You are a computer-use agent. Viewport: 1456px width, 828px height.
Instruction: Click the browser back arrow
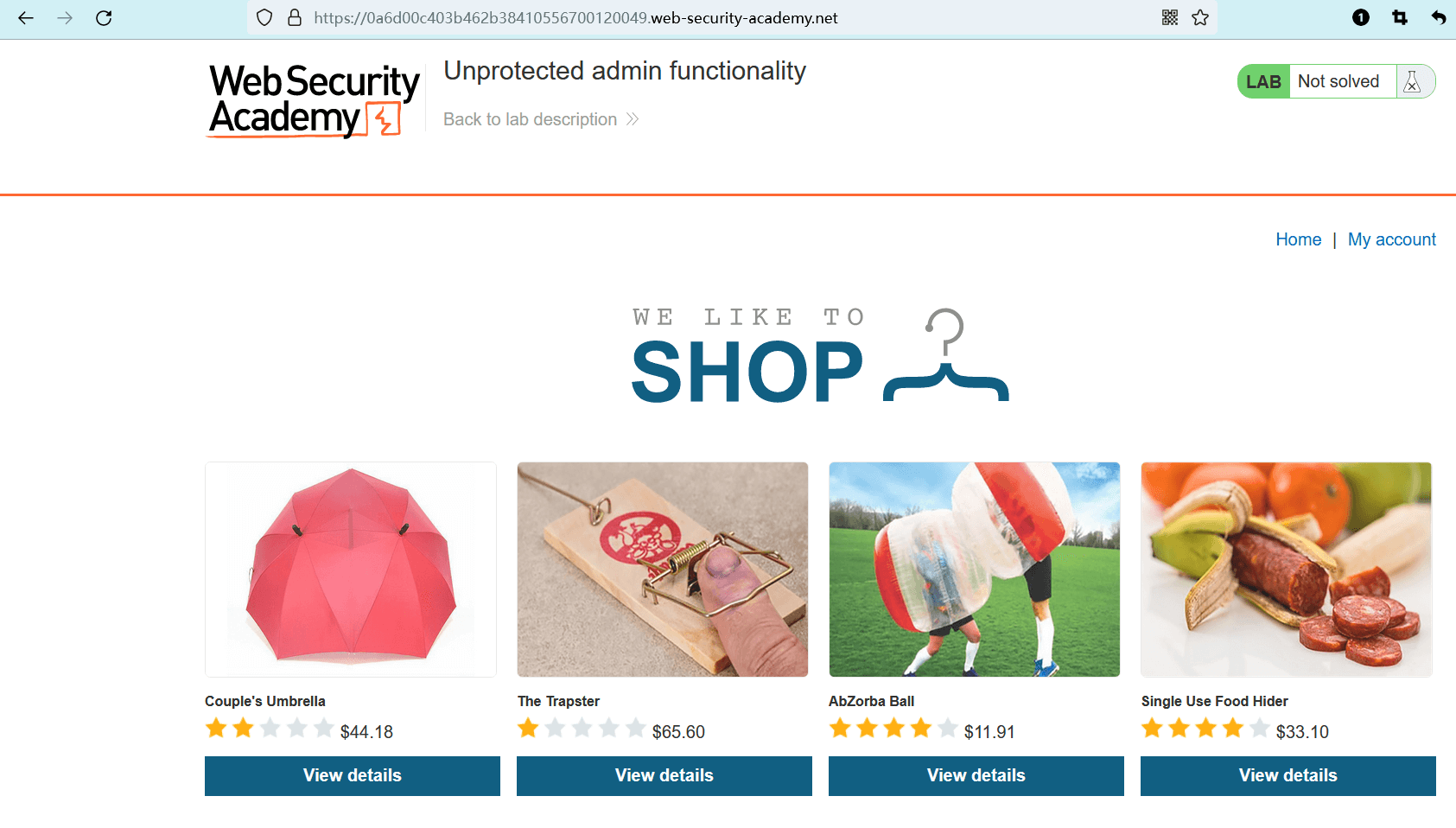(x=26, y=17)
